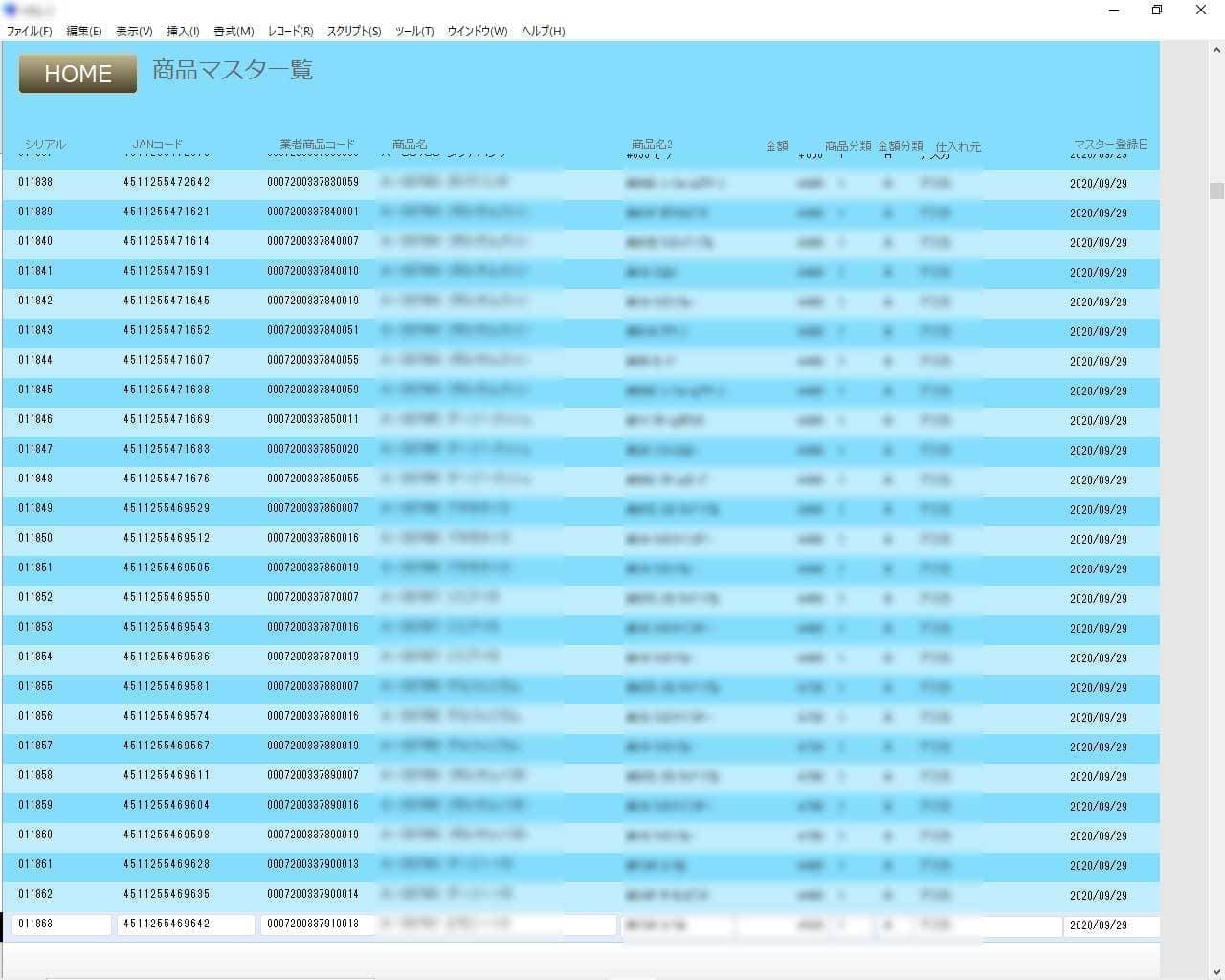Open the 挿入(I) menu
1225x980 pixels.
click(x=183, y=32)
